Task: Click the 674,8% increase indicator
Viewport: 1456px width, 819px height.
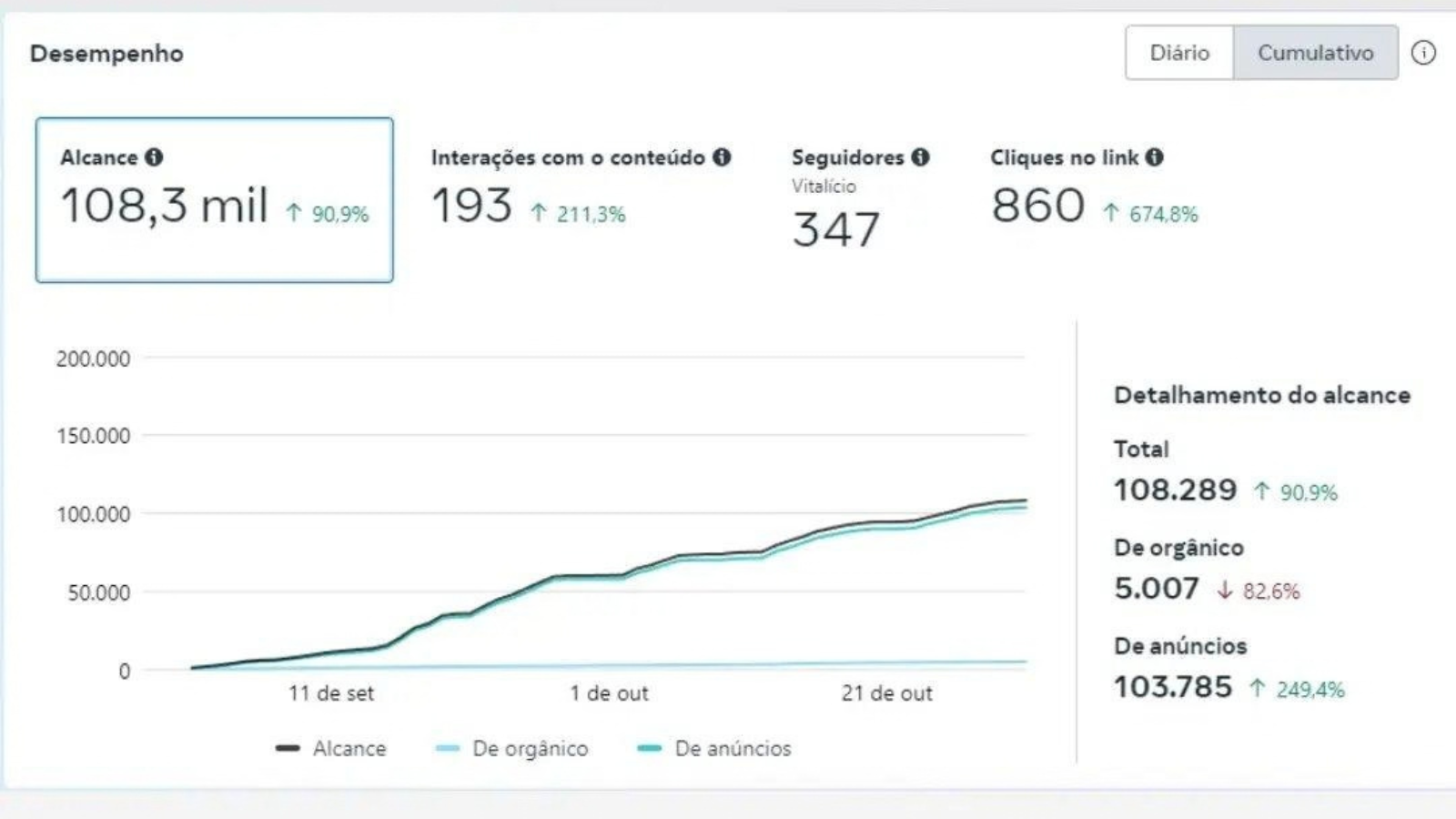Action: 1151,215
